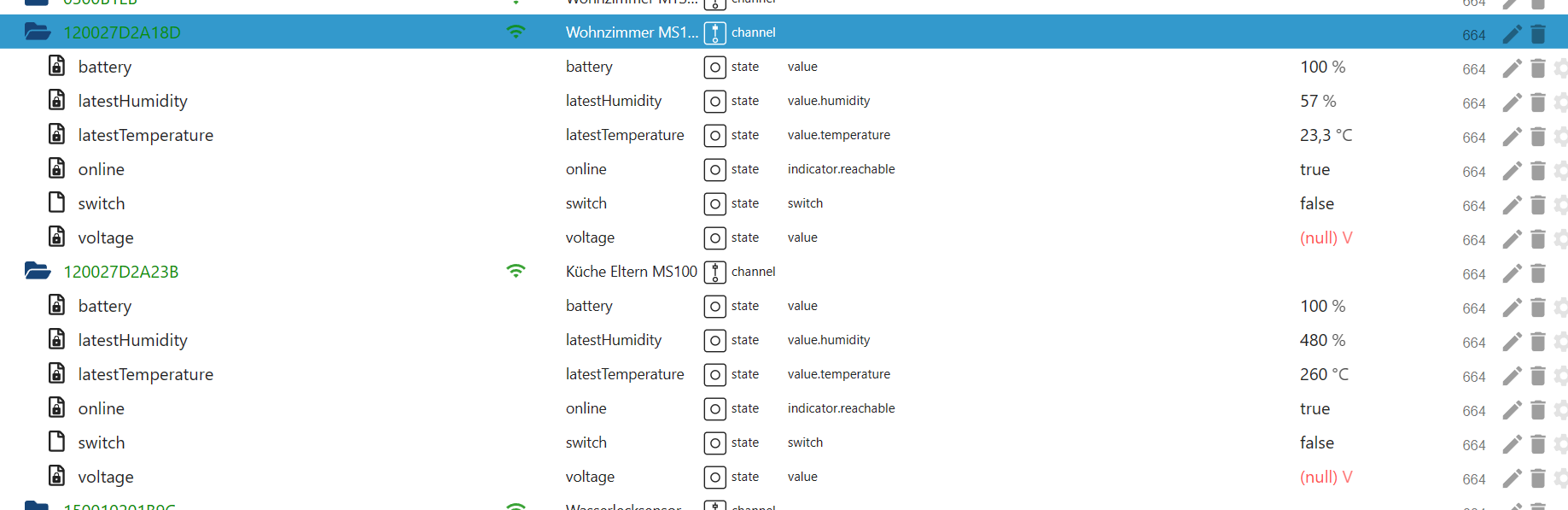
Task: Edit the 120027D2A18D channel with pencil icon
Action: coord(1512,34)
